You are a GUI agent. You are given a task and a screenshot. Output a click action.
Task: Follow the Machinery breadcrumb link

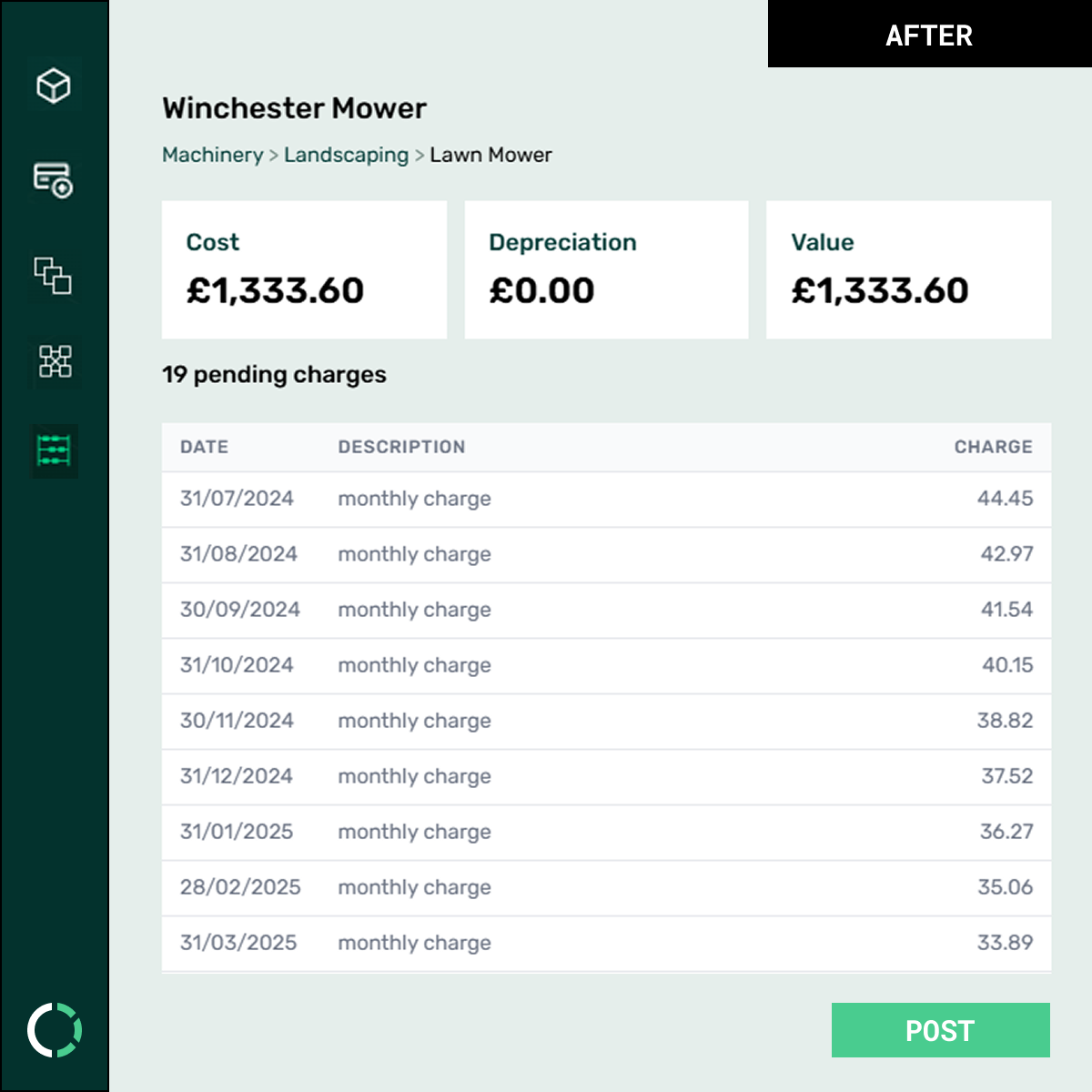coord(212,155)
